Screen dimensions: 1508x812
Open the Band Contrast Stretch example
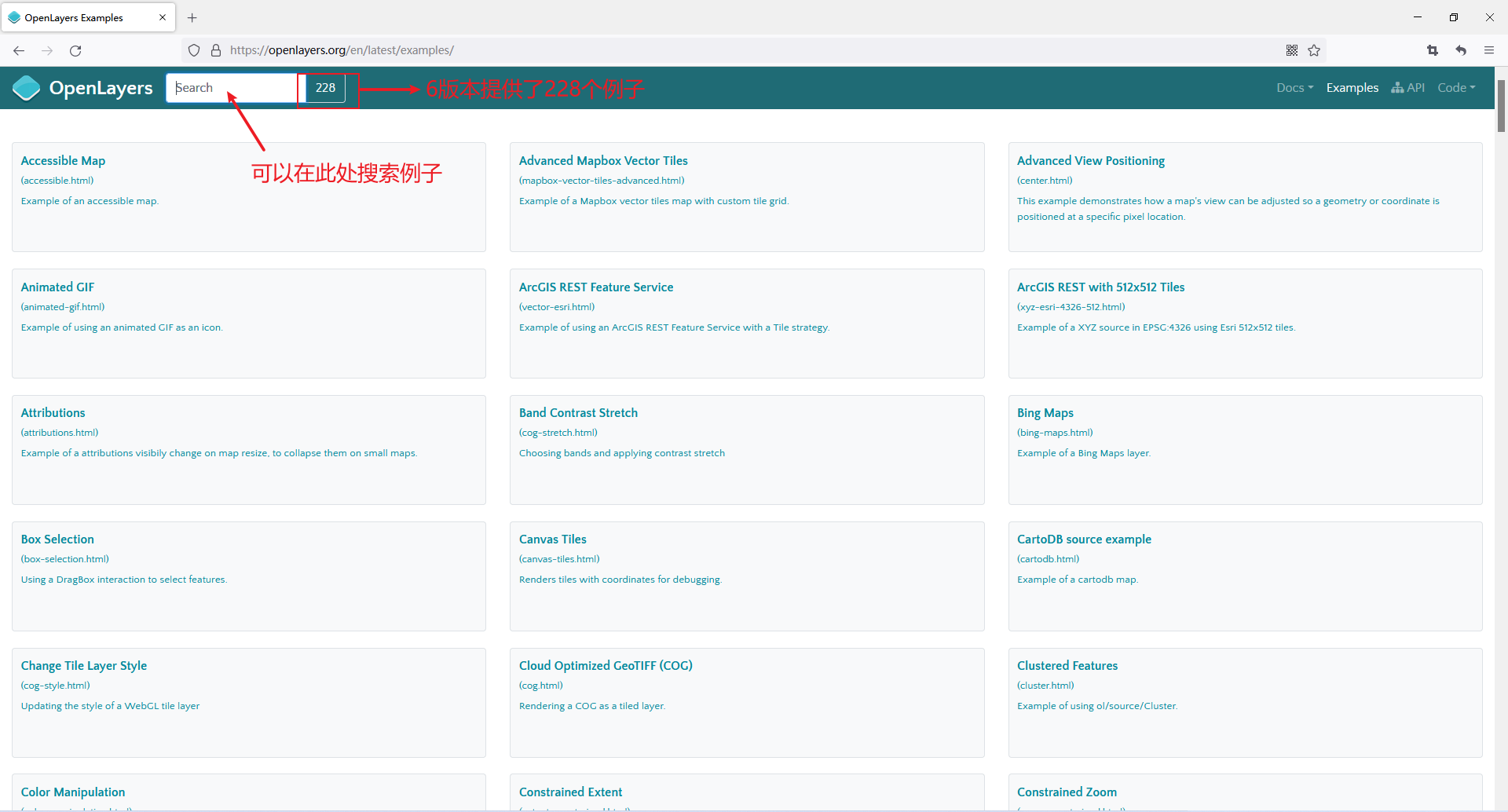point(578,413)
